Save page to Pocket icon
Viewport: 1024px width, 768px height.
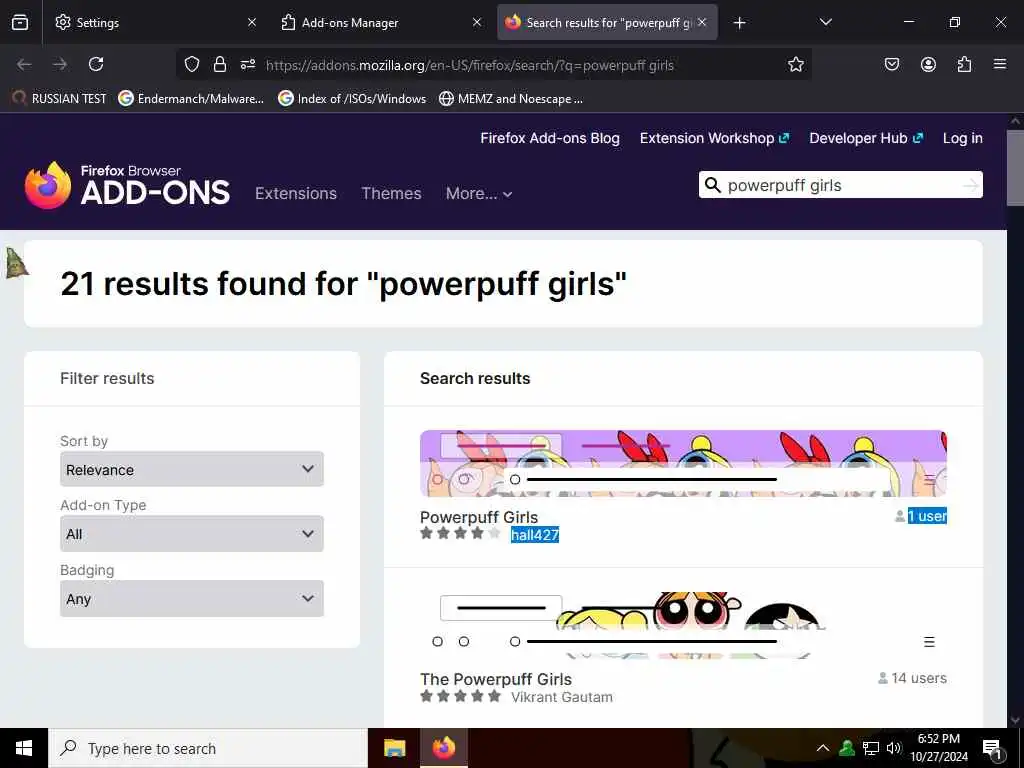coord(891,64)
